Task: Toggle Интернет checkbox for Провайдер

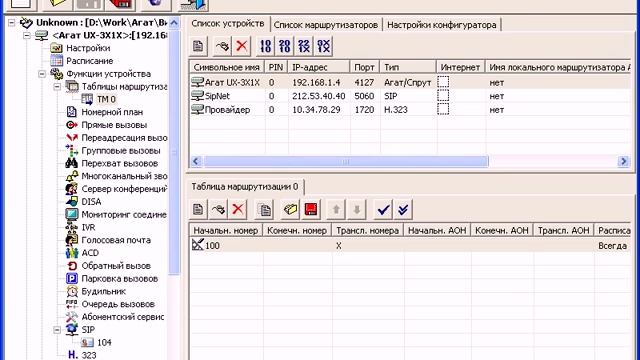Action: (x=443, y=109)
